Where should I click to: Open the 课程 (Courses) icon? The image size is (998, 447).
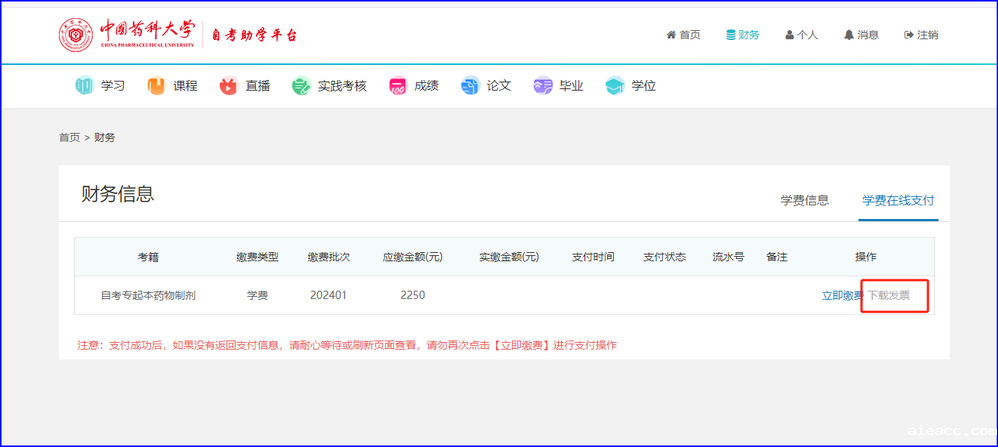pyautogui.click(x=156, y=86)
